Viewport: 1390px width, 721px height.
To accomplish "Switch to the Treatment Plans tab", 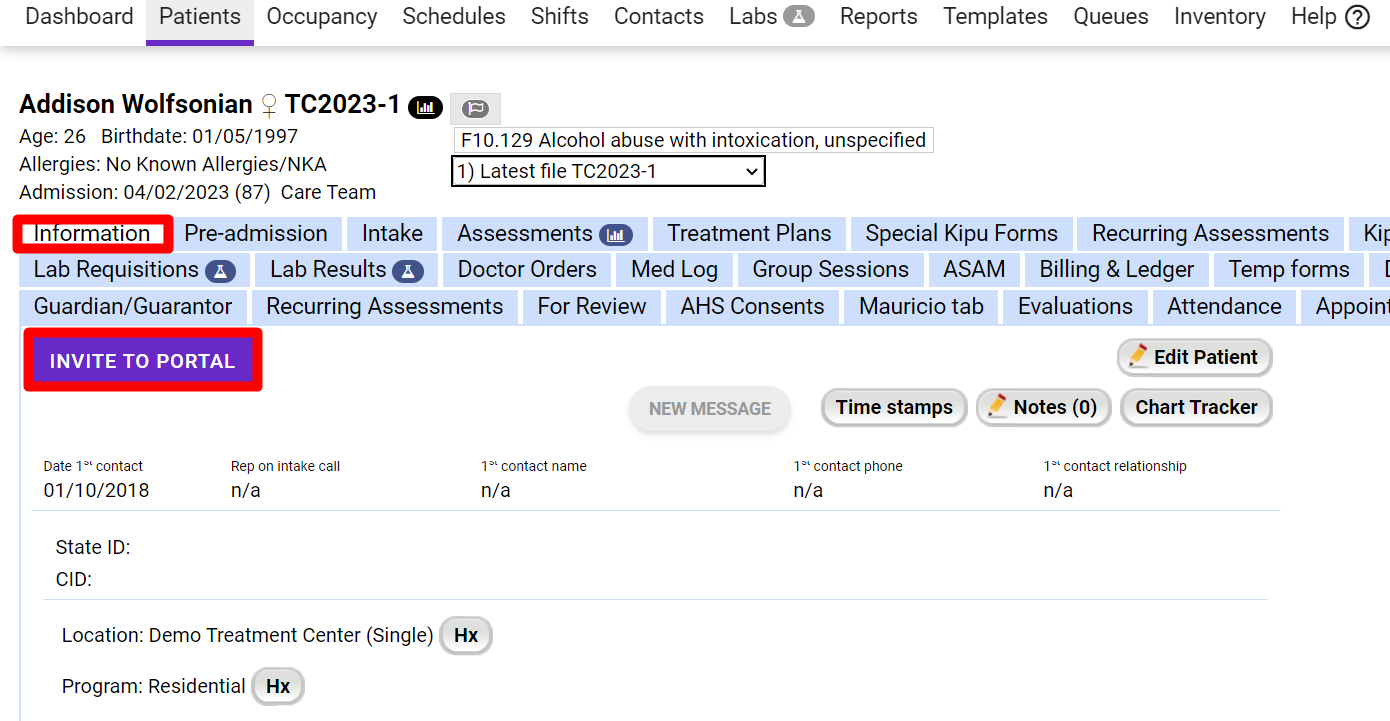I will click(x=749, y=234).
